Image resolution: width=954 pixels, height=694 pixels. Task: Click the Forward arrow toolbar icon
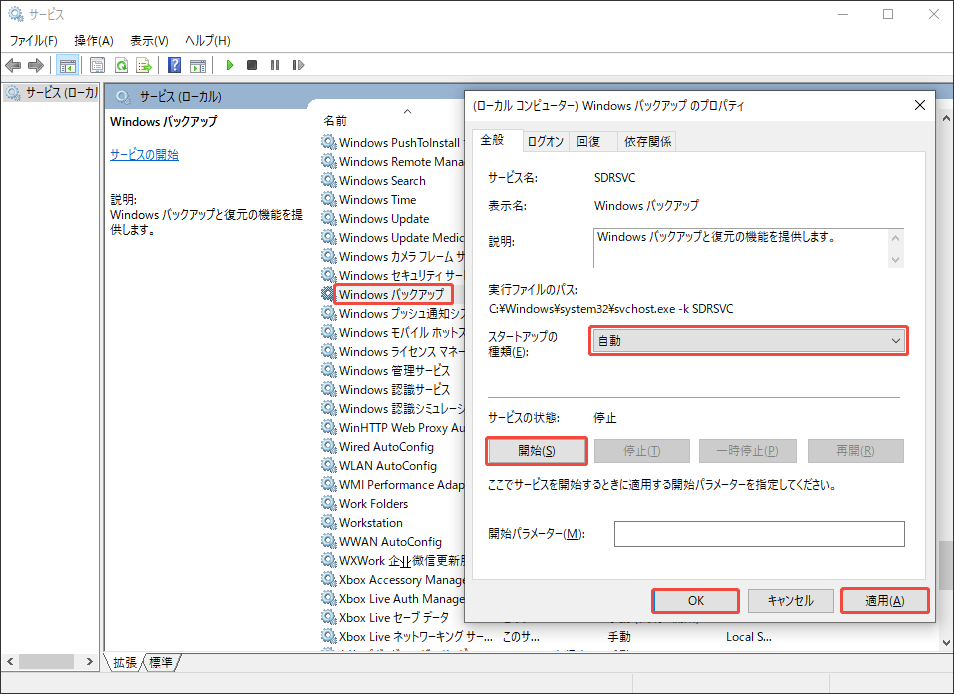tap(36, 65)
